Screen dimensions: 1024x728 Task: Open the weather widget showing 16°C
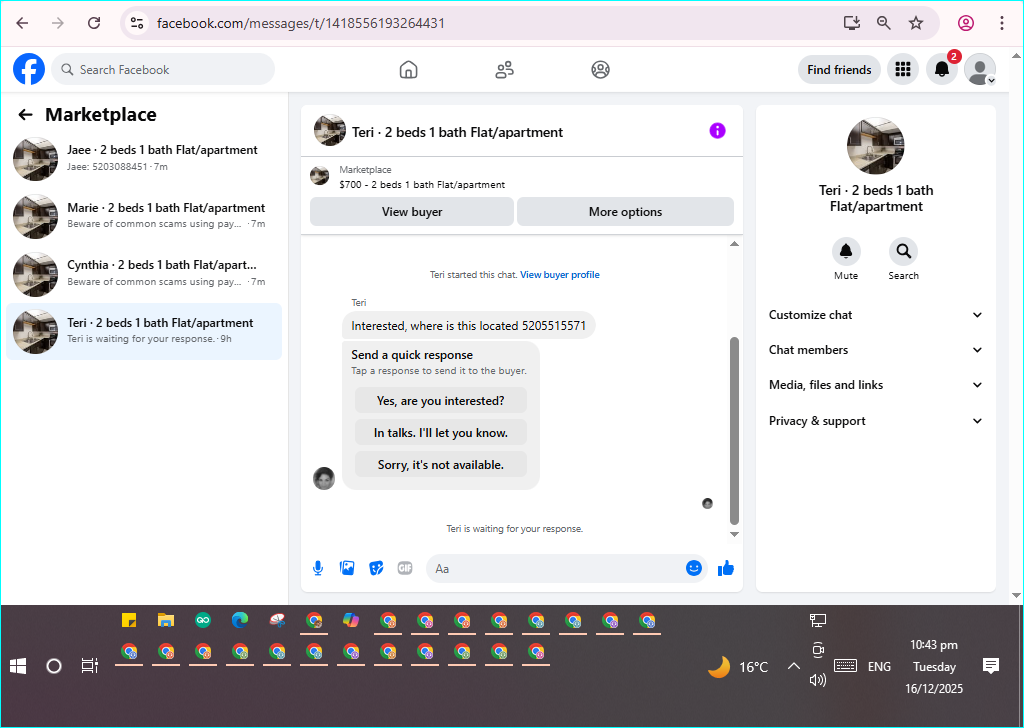click(x=738, y=667)
